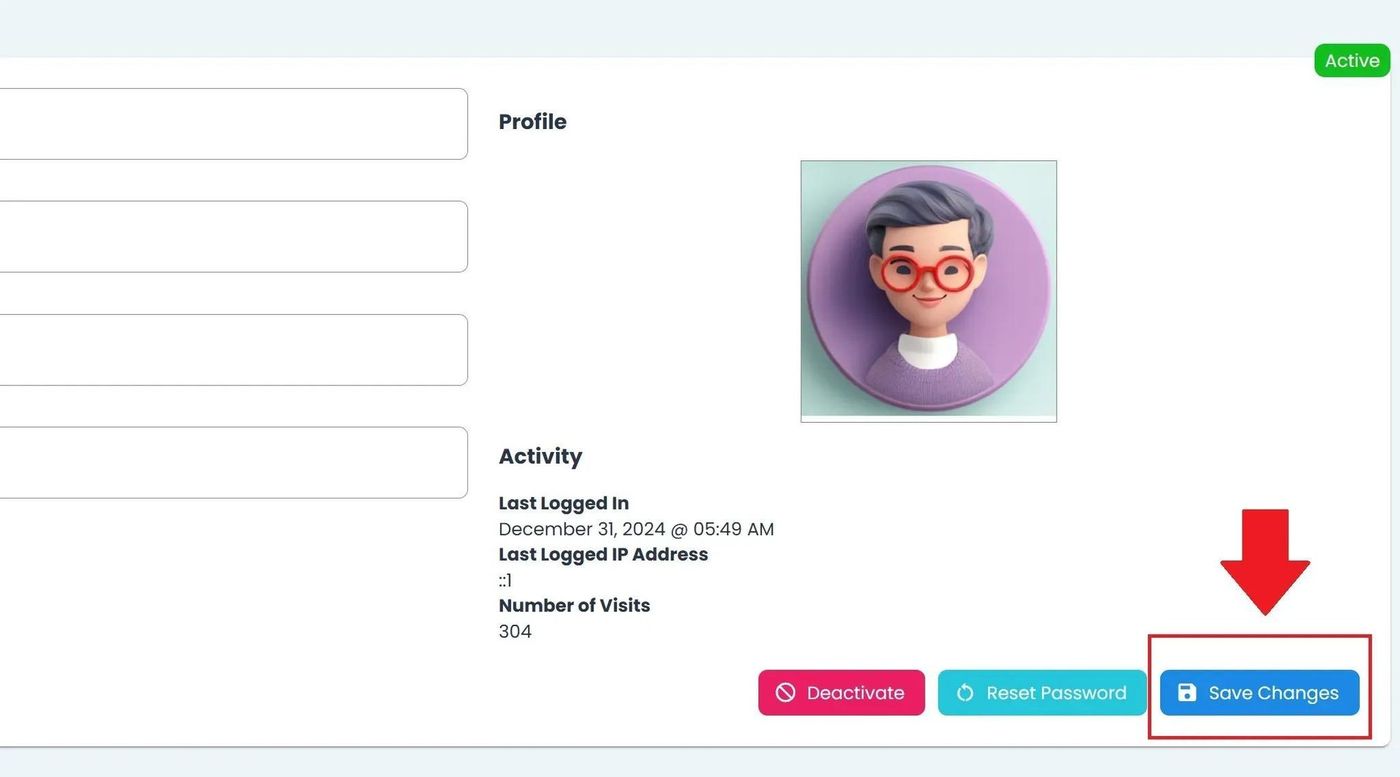Click the ban icon on the Deactivate button

coord(785,693)
